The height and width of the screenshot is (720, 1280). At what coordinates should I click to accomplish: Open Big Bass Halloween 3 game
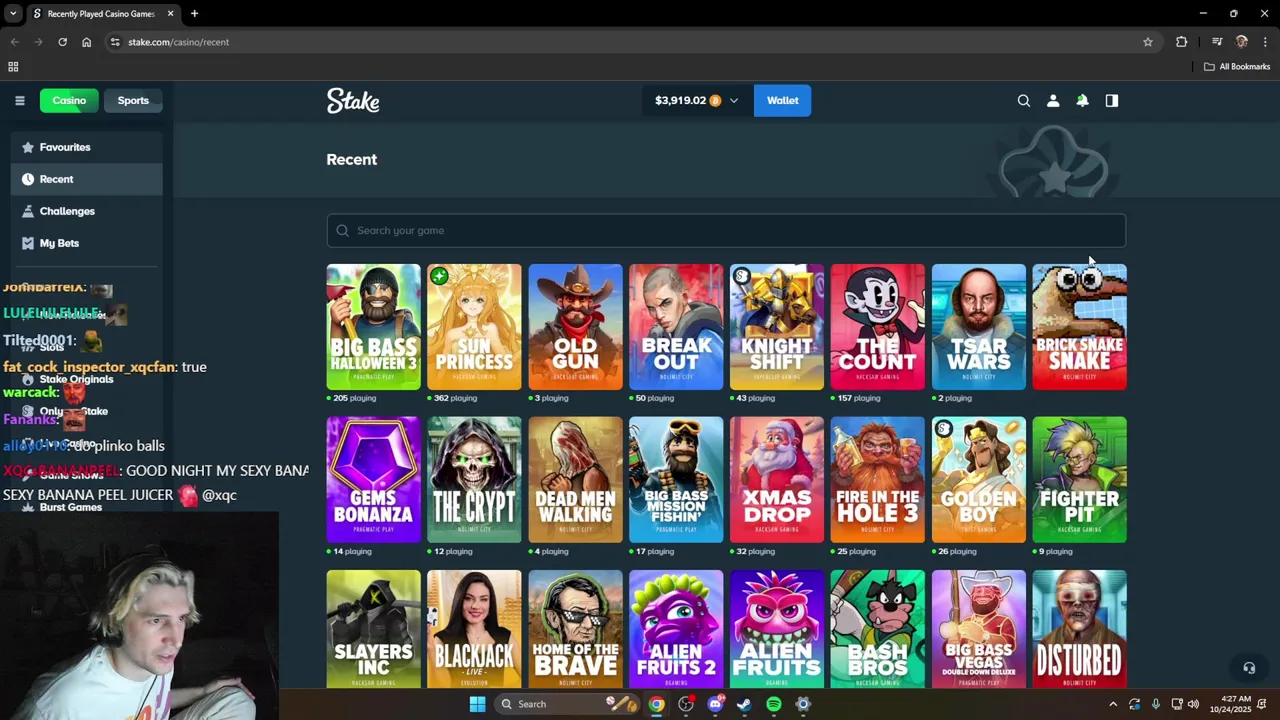[373, 327]
